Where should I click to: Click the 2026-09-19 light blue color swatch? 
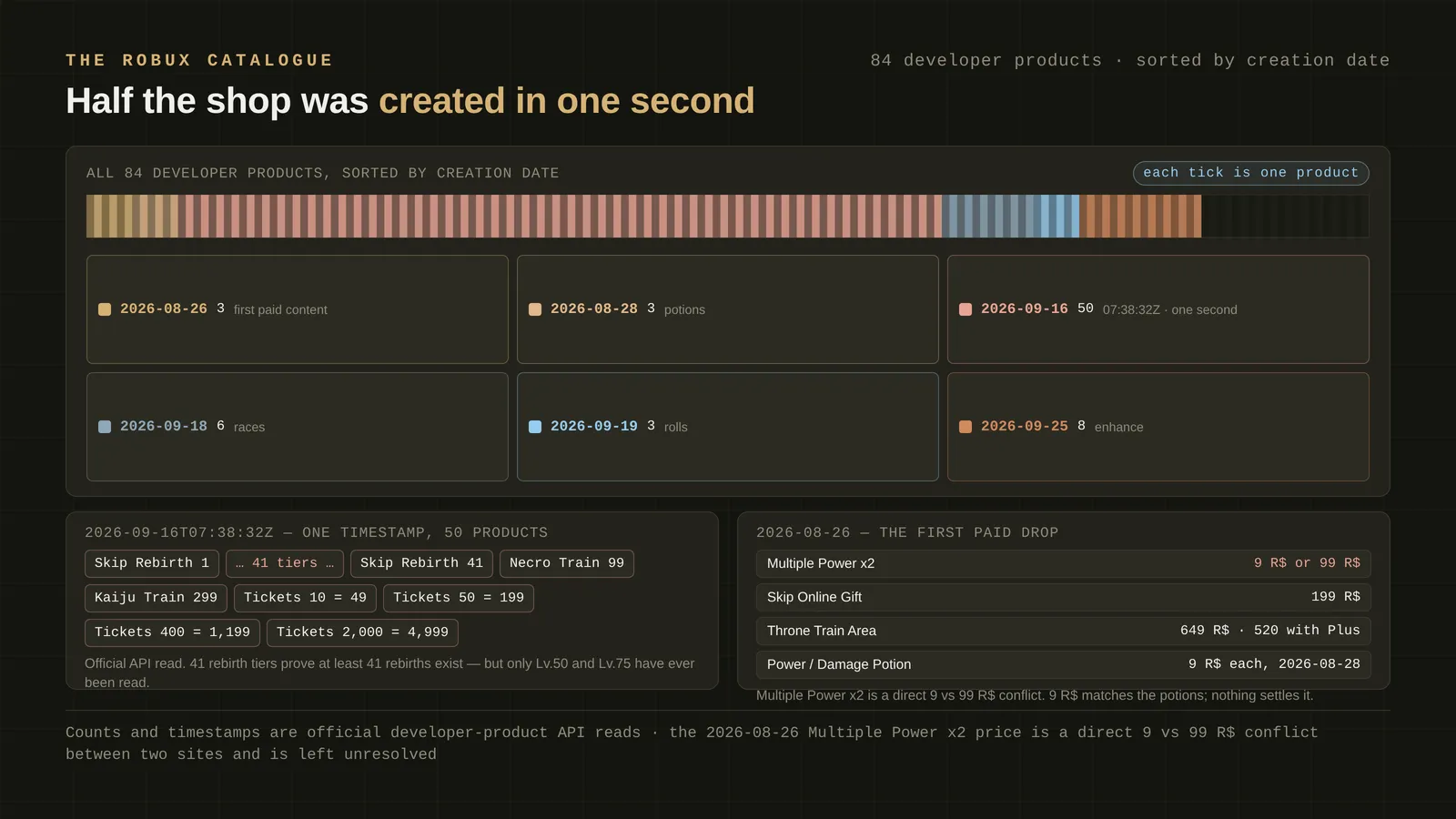click(535, 427)
